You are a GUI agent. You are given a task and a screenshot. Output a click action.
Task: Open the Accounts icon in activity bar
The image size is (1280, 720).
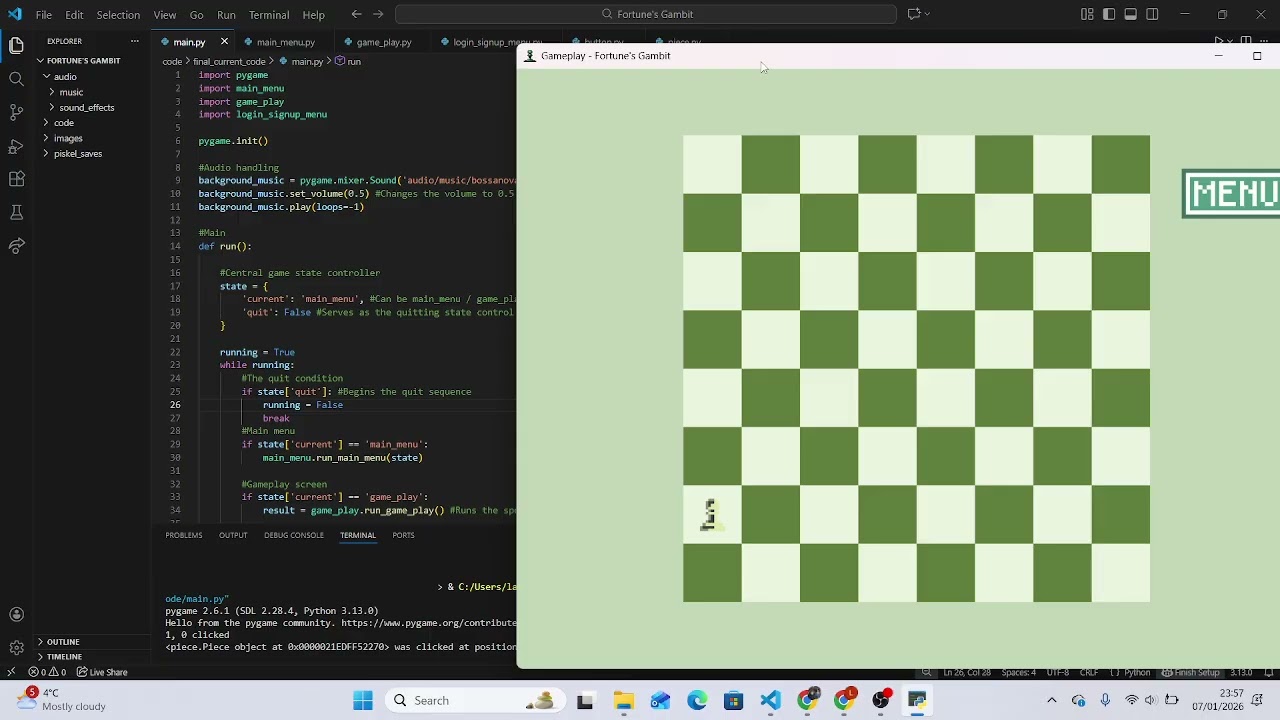16,615
